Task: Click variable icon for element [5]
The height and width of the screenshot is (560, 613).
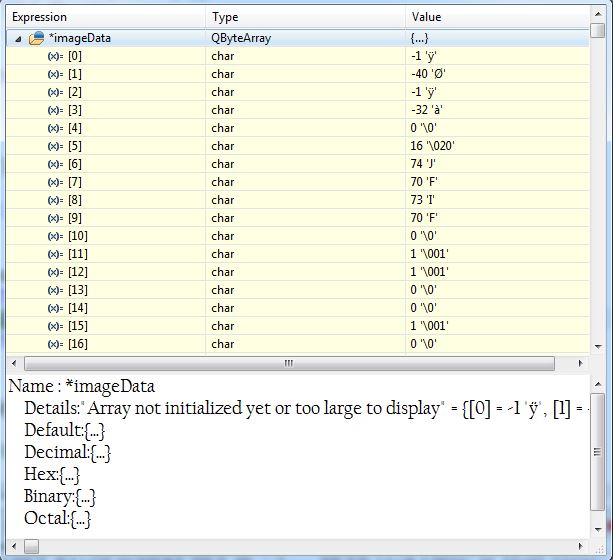Action: pyautogui.click(x=55, y=146)
